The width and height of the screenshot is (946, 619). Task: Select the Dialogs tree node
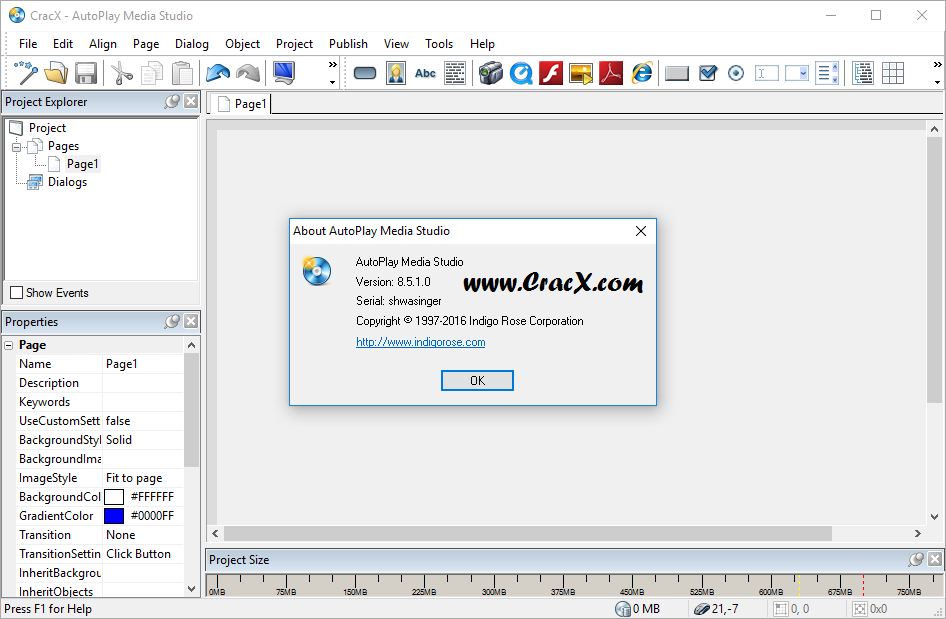pyautogui.click(x=68, y=182)
